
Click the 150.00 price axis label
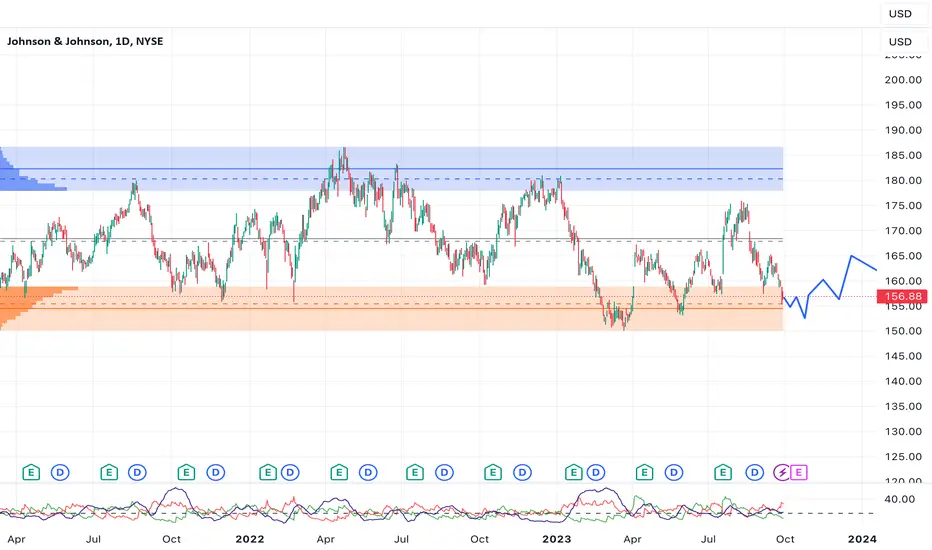[903, 331]
